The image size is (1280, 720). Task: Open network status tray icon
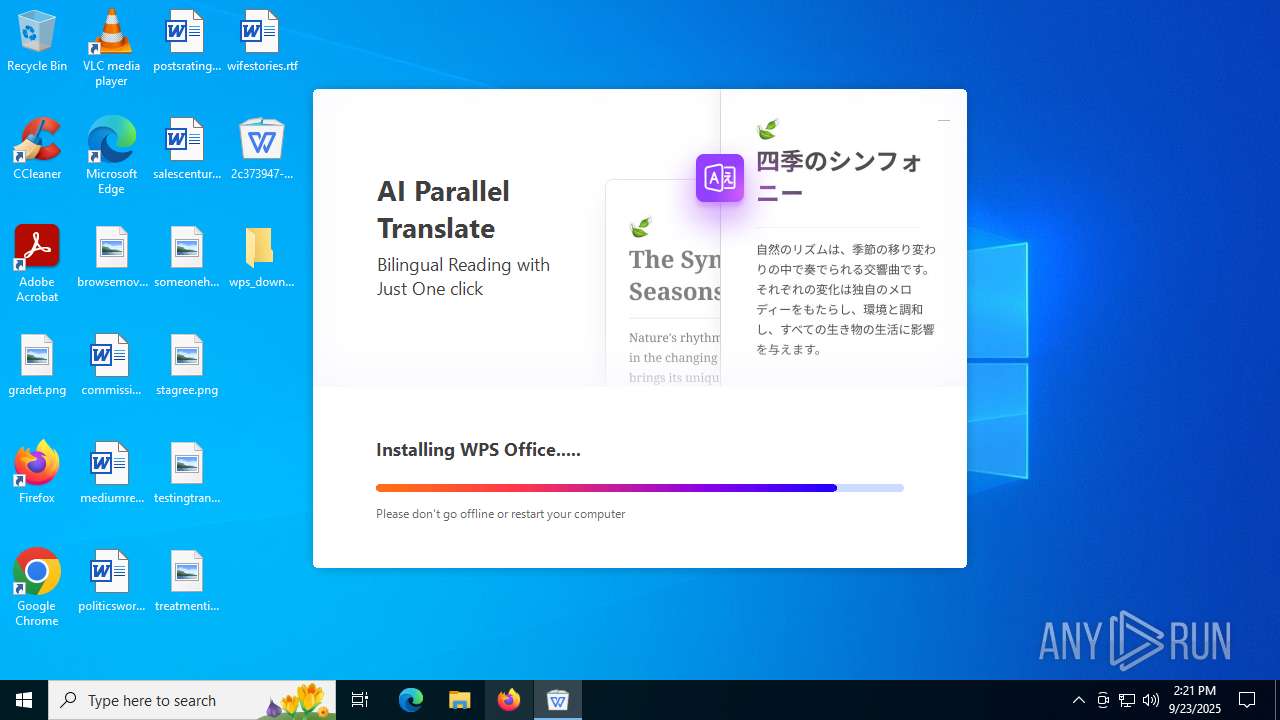coord(1127,700)
